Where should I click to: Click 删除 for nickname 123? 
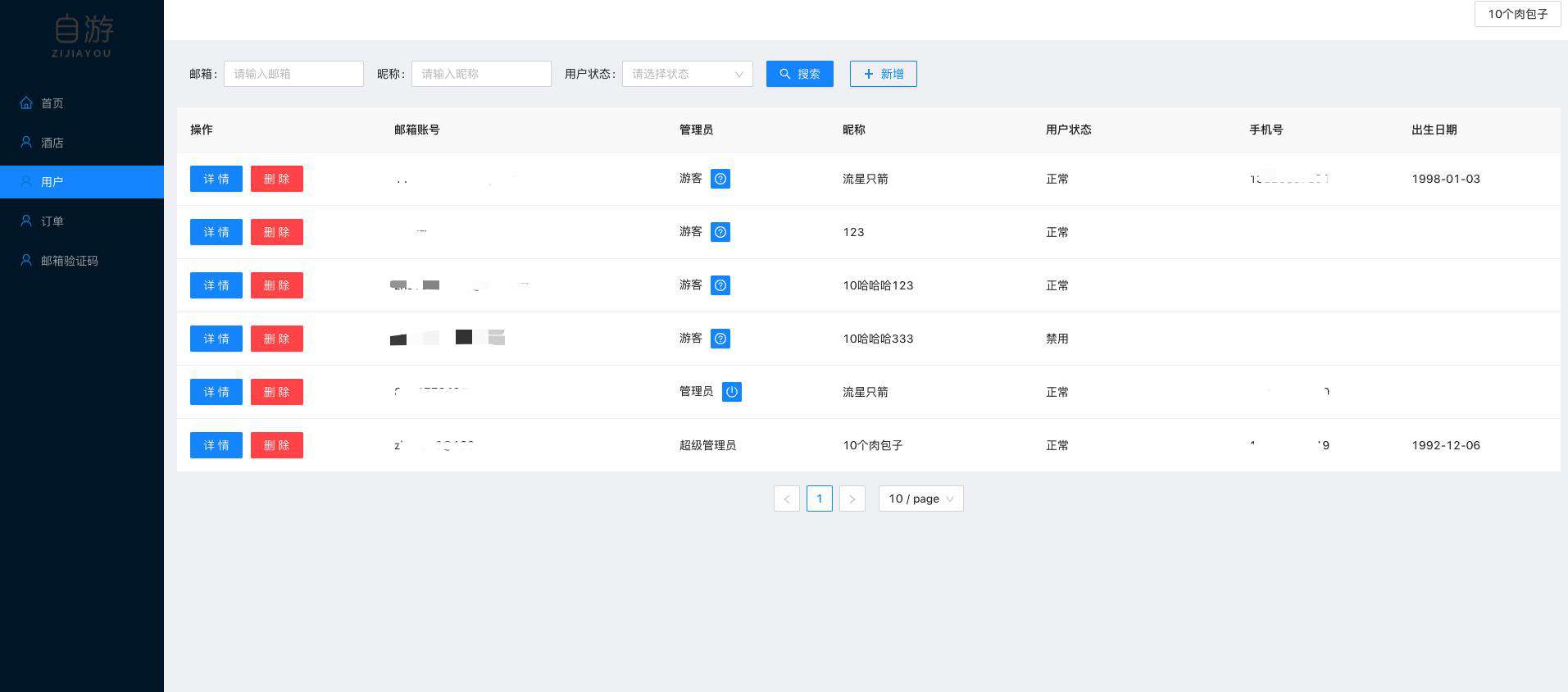tap(277, 232)
